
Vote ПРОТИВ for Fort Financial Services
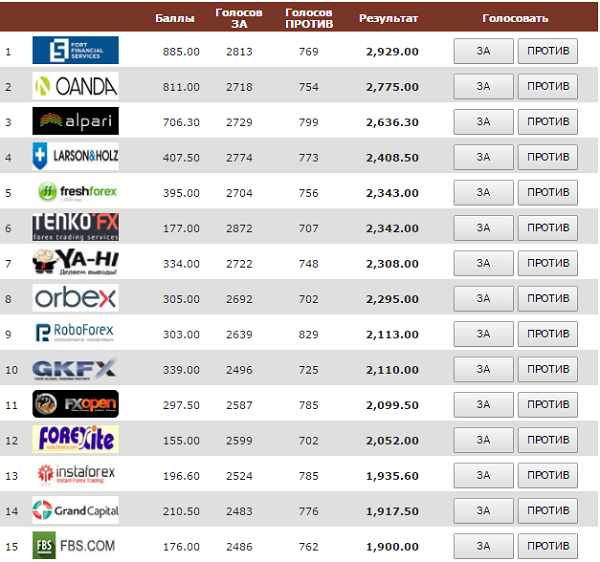(x=548, y=51)
